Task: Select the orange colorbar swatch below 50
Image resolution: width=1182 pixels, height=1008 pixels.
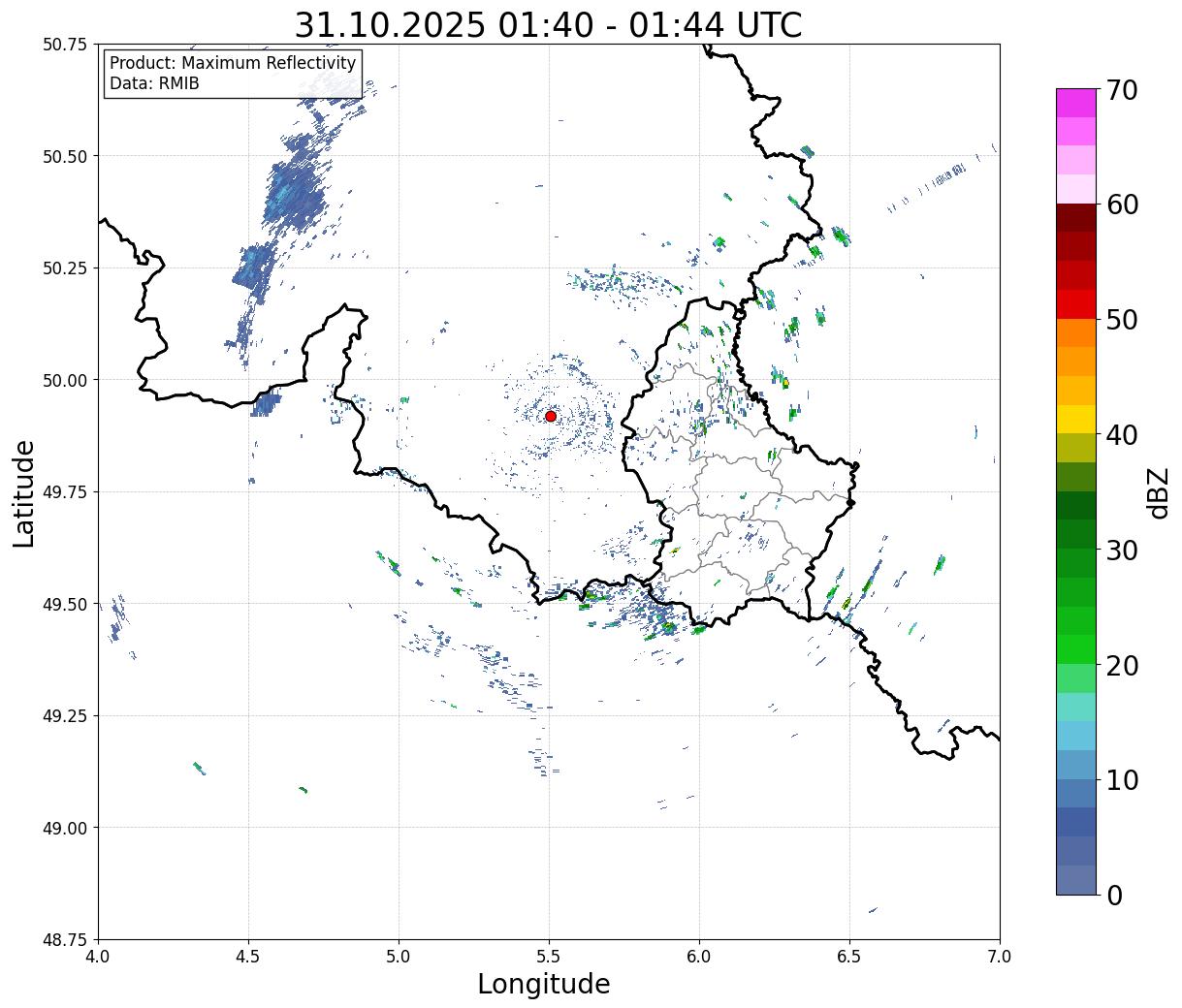Action: pos(1076,333)
